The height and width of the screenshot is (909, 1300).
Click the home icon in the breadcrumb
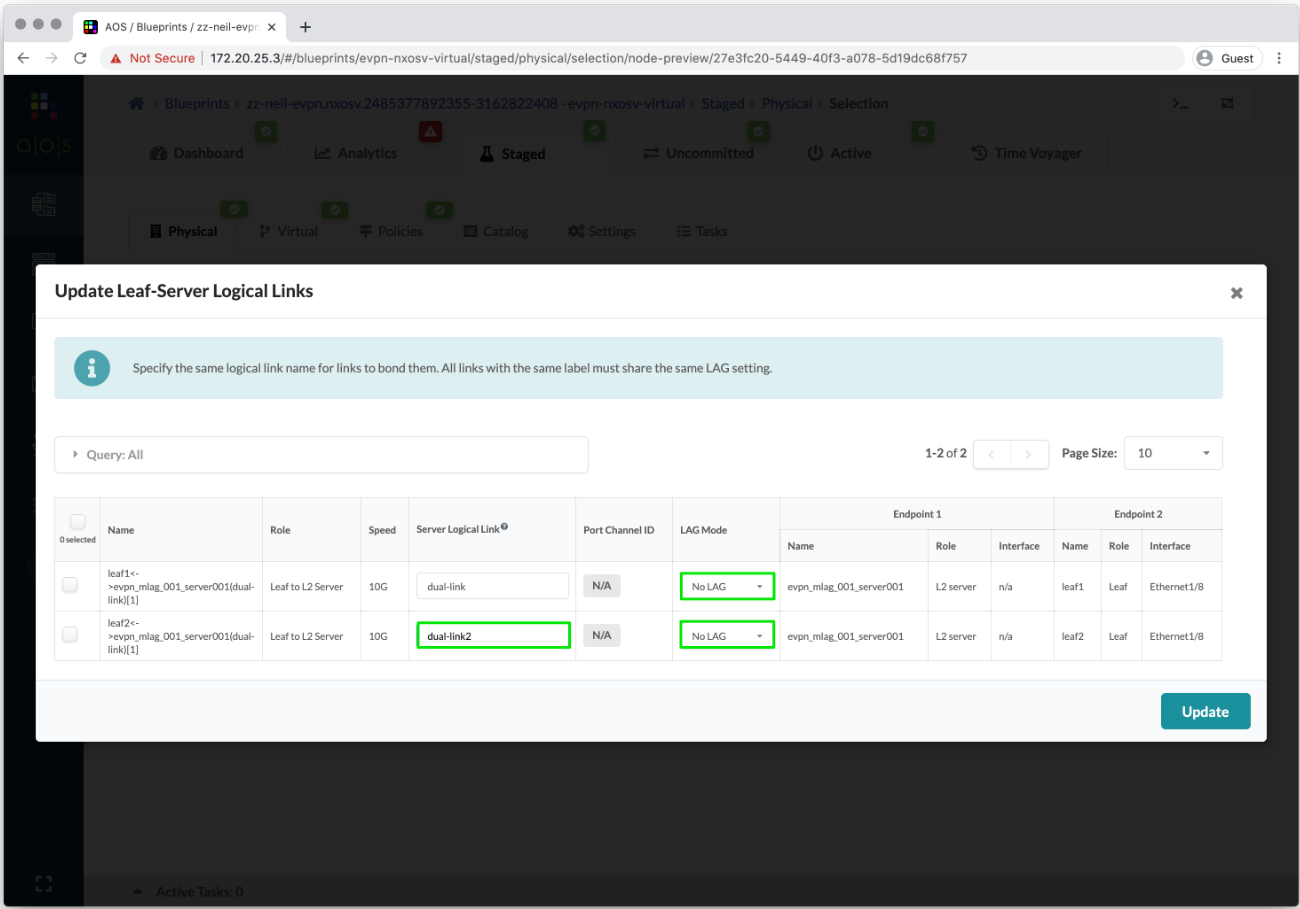click(x=136, y=103)
